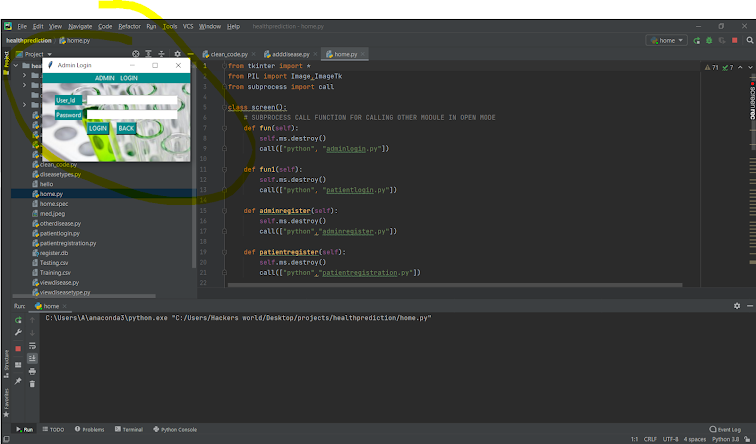Rerun icon in Run tool window
756x444 pixels.
pos(18,320)
